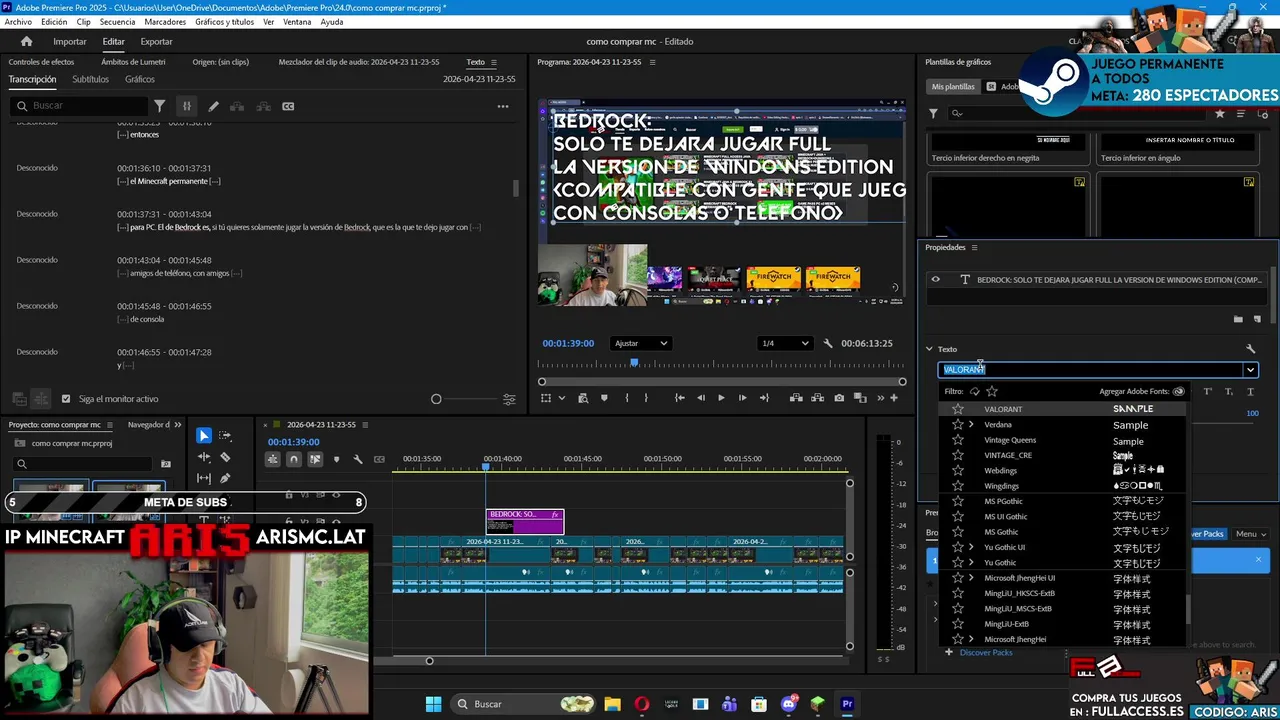Click the Lift button in Program monitor

tap(796, 398)
